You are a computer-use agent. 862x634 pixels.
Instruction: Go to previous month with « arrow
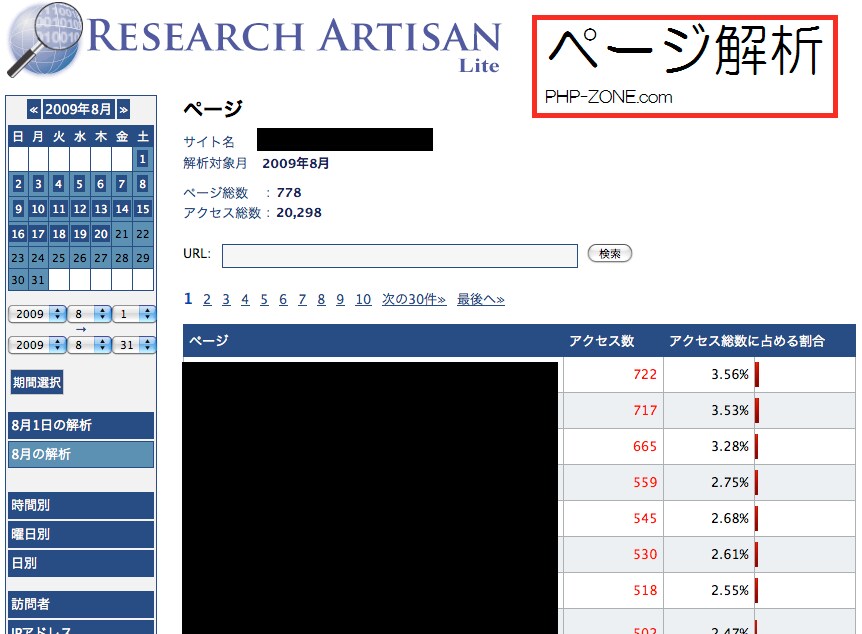(x=34, y=109)
